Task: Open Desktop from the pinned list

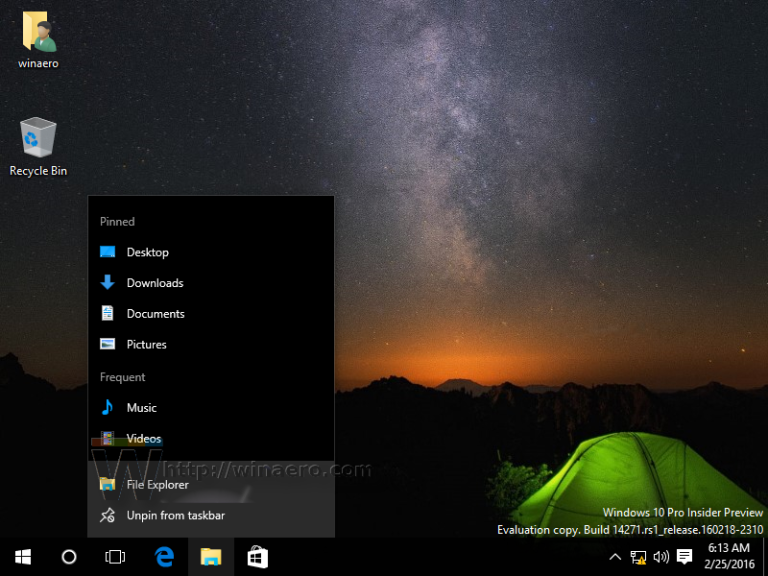Action: (147, 252)
